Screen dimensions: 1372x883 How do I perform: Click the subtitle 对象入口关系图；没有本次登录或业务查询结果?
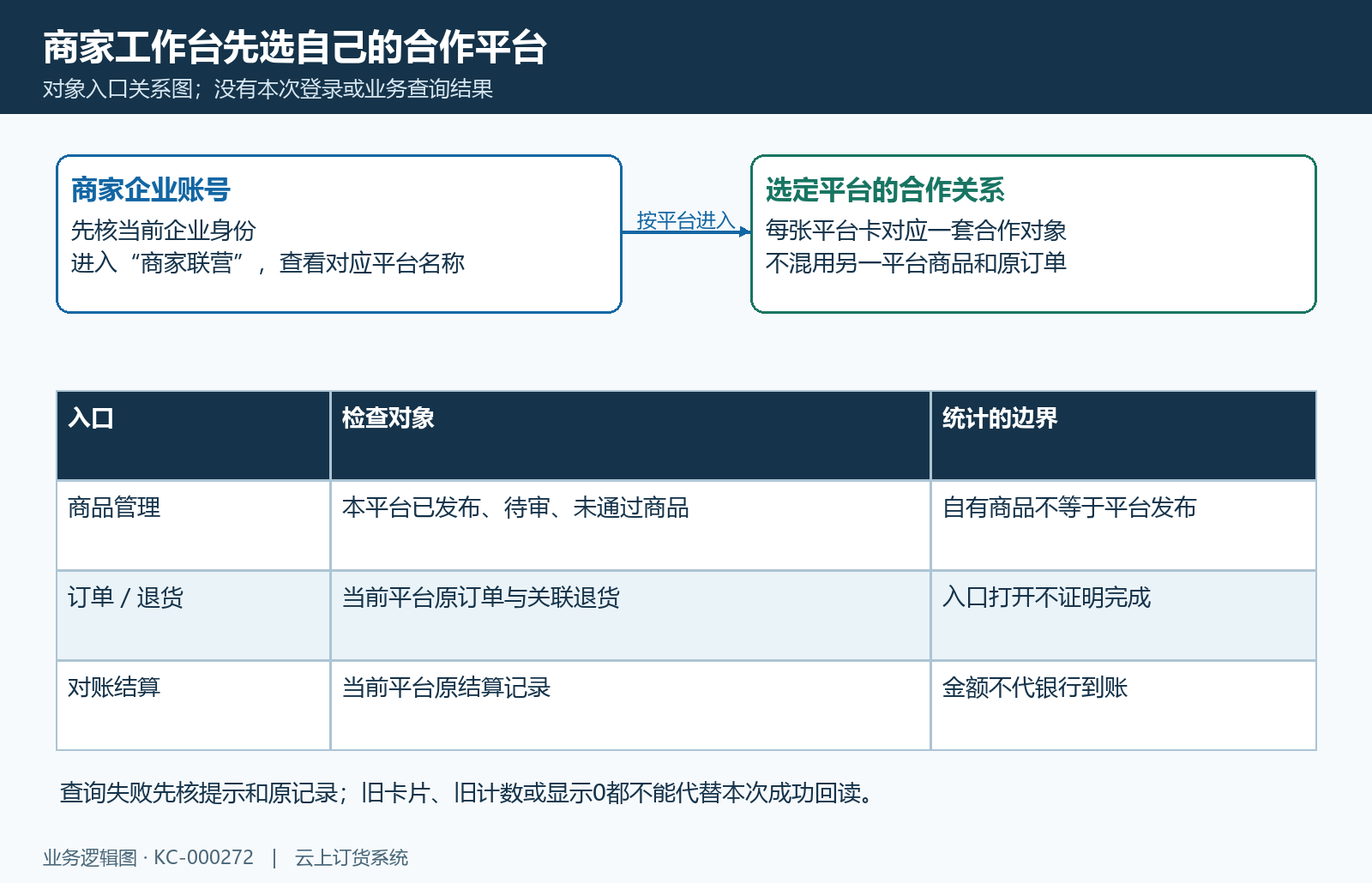(x=268, y=89)
